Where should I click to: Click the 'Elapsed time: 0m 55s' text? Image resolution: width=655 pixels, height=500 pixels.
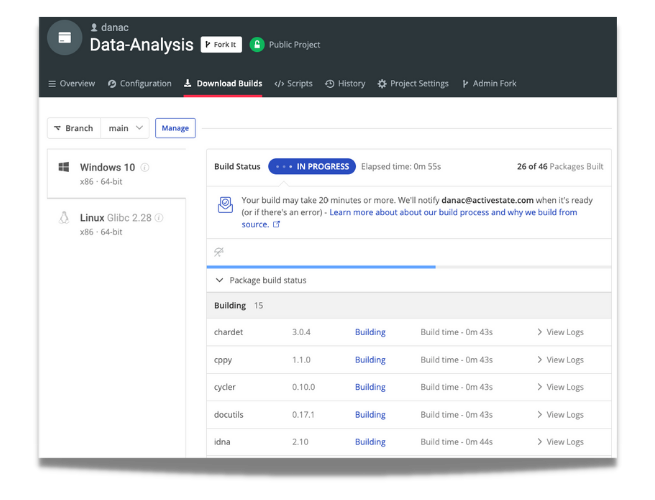(401, 167)
